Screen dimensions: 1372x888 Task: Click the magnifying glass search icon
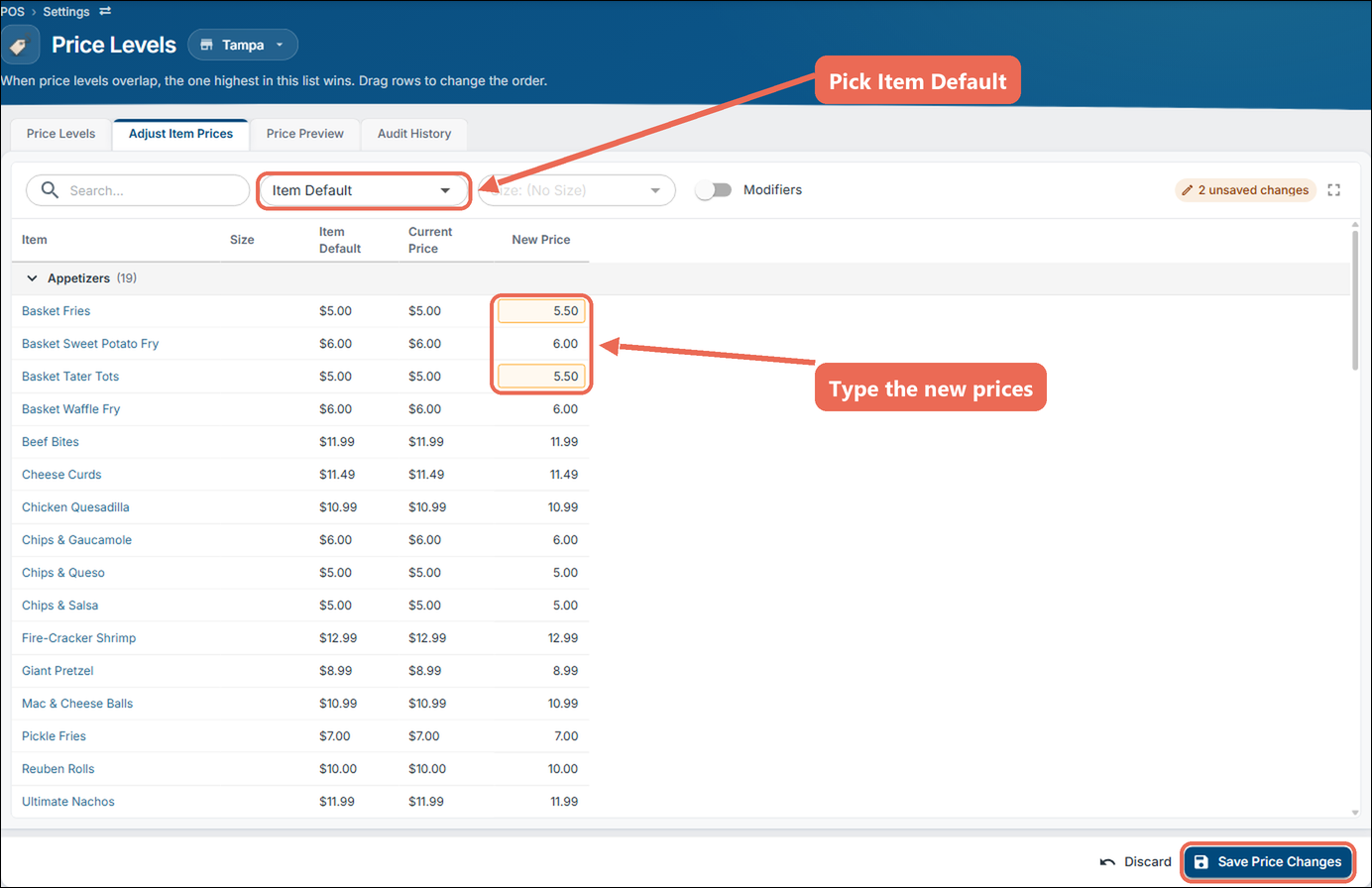coord(50,189)
